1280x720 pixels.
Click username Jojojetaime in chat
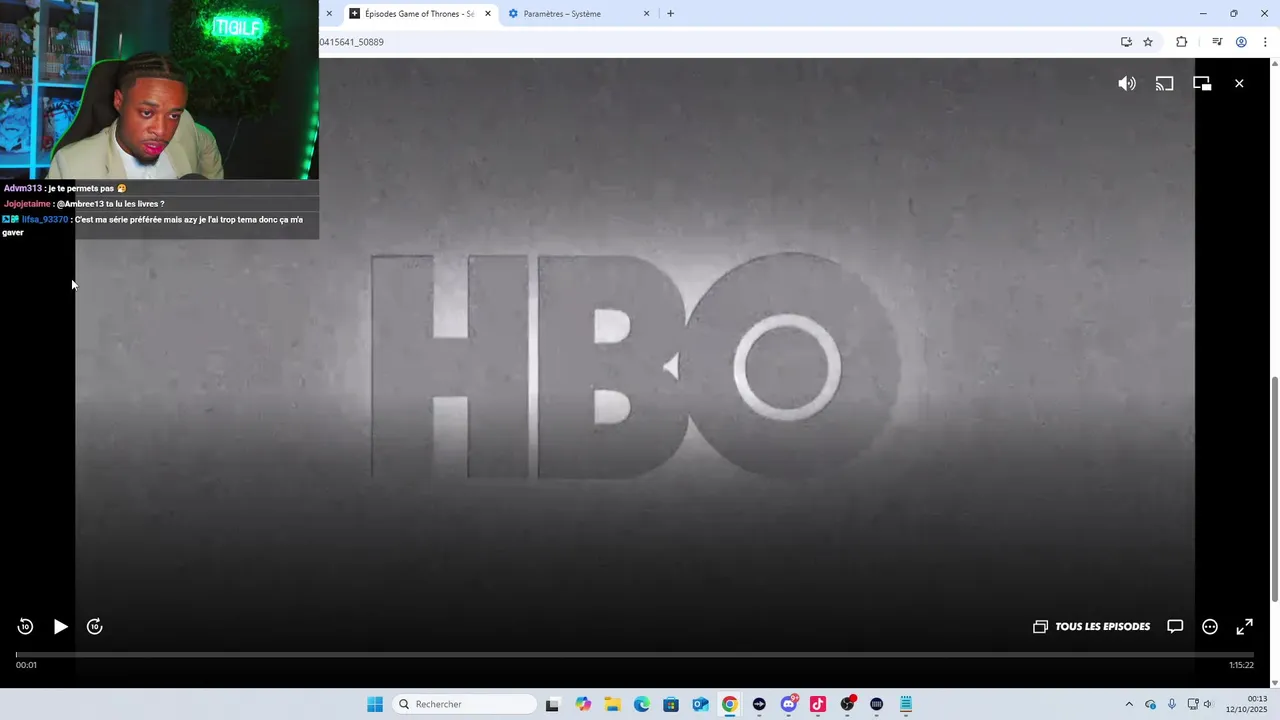click(x=27, y=204)
